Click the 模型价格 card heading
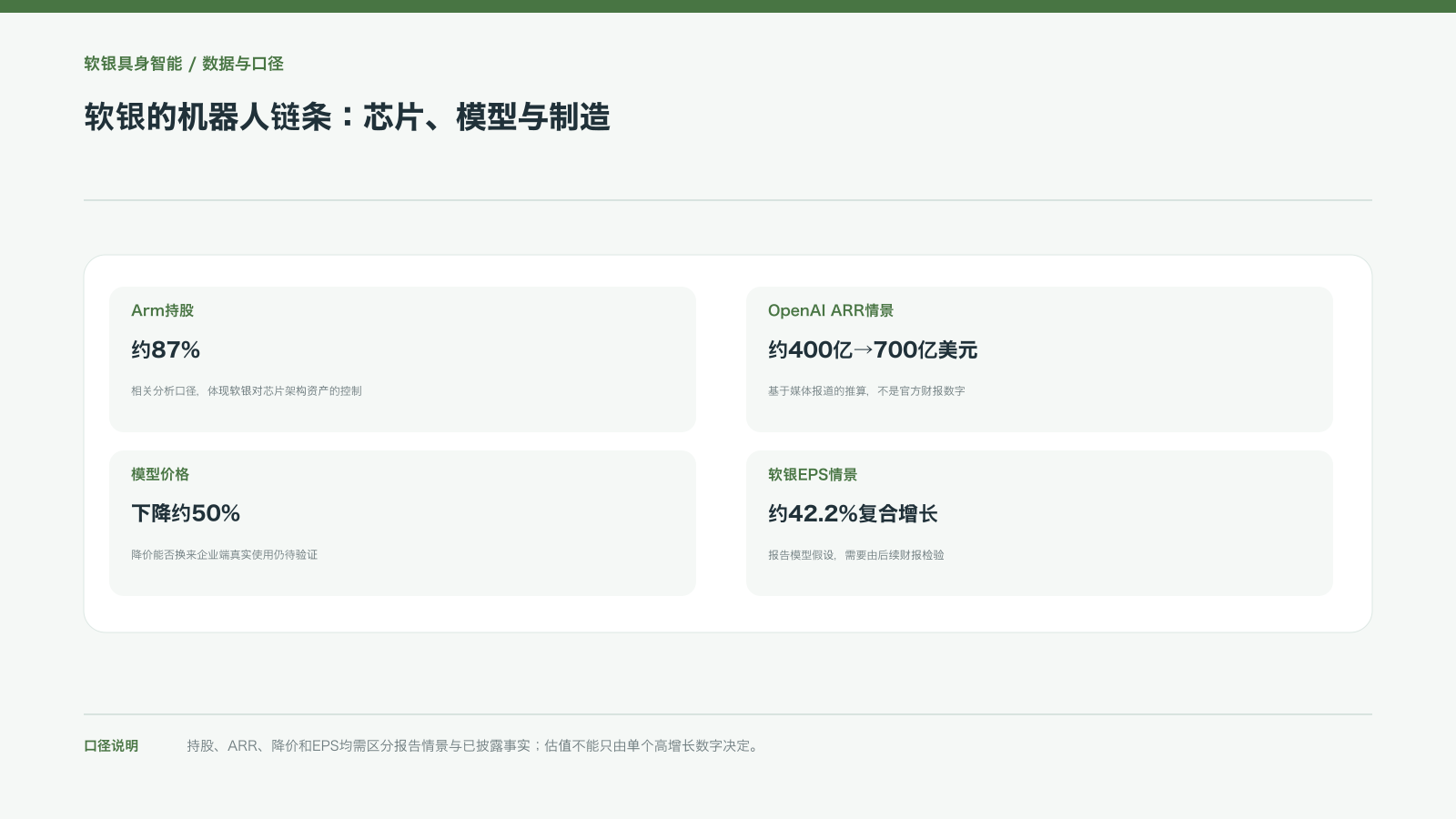Viewport: 1456px width, 819px height. coord(160,474)
